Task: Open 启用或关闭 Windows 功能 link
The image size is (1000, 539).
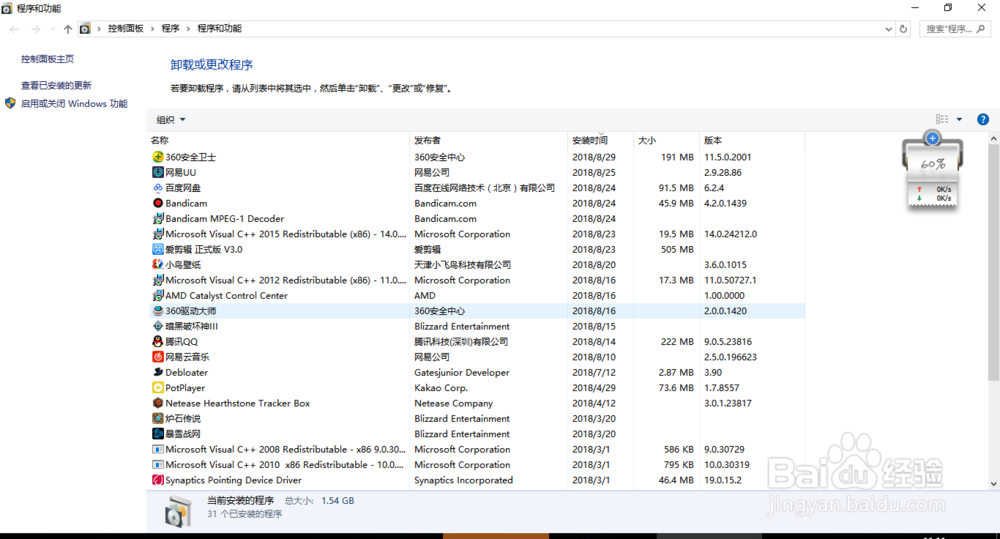Action: [x=74, y=103]
